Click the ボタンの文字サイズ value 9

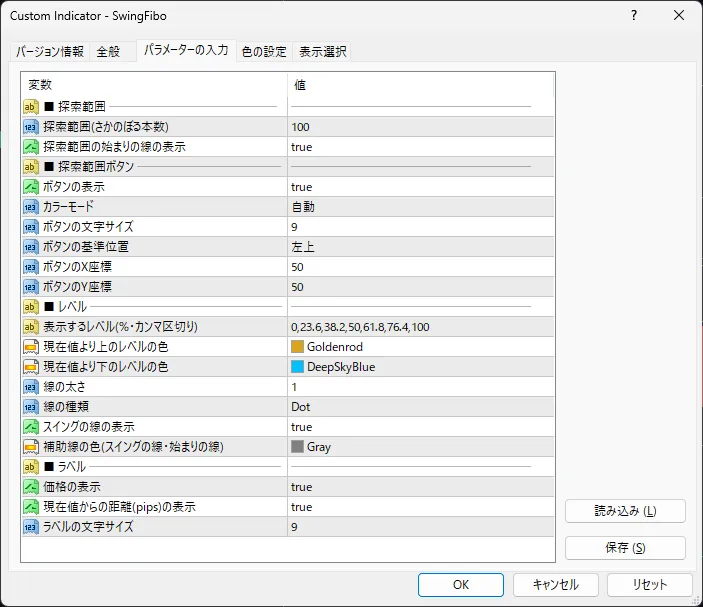pyautogui.click(x=421, y=227)
